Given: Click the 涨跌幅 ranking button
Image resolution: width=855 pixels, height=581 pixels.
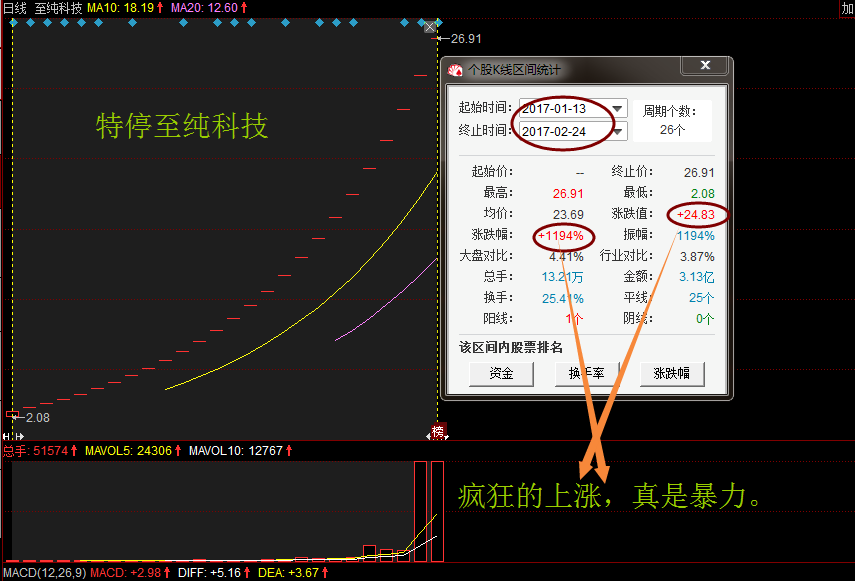Looking at the screenshot, I should tap(672, 374).
